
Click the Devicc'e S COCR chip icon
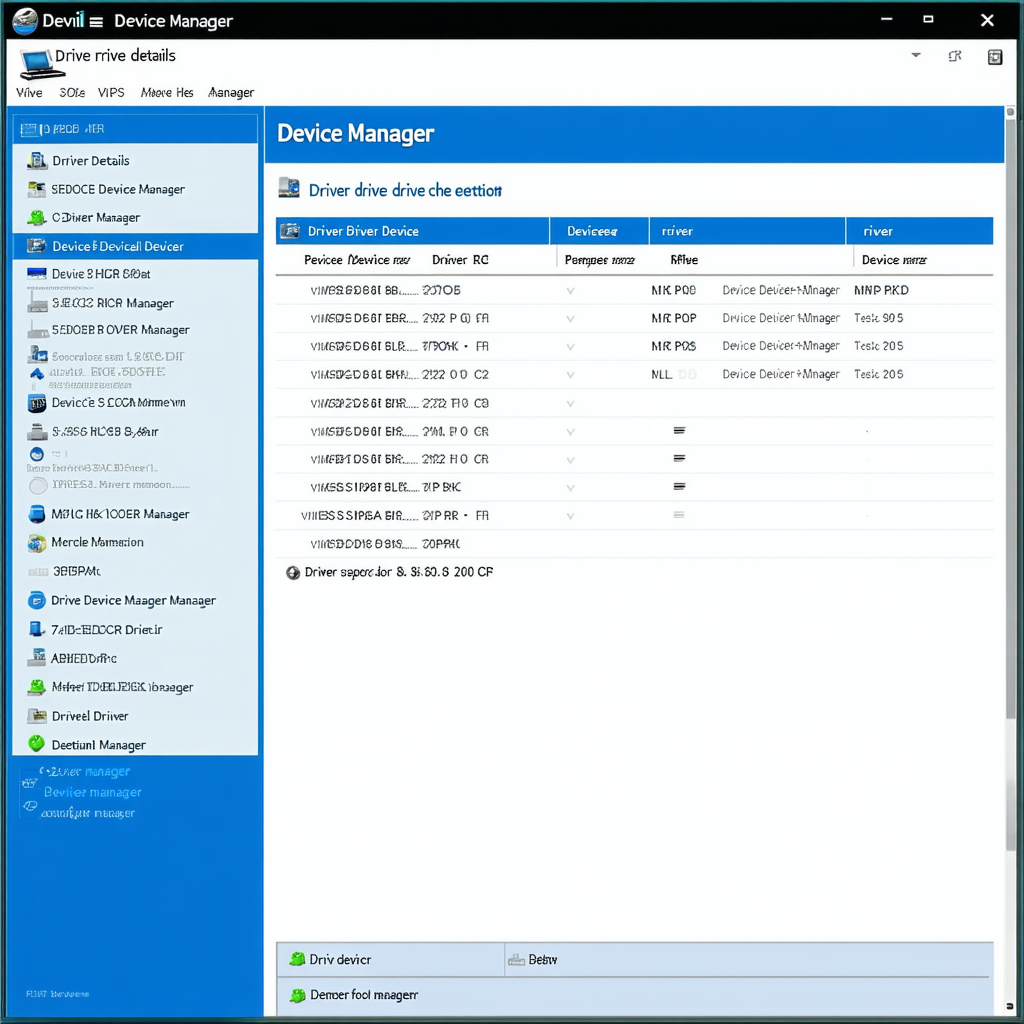(37, 403)
